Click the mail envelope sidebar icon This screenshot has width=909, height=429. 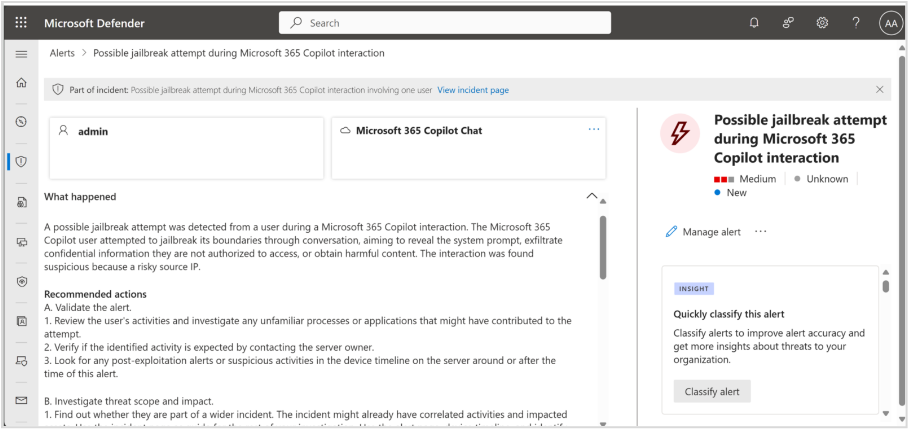pyautogui.click(x=21, y=400)
